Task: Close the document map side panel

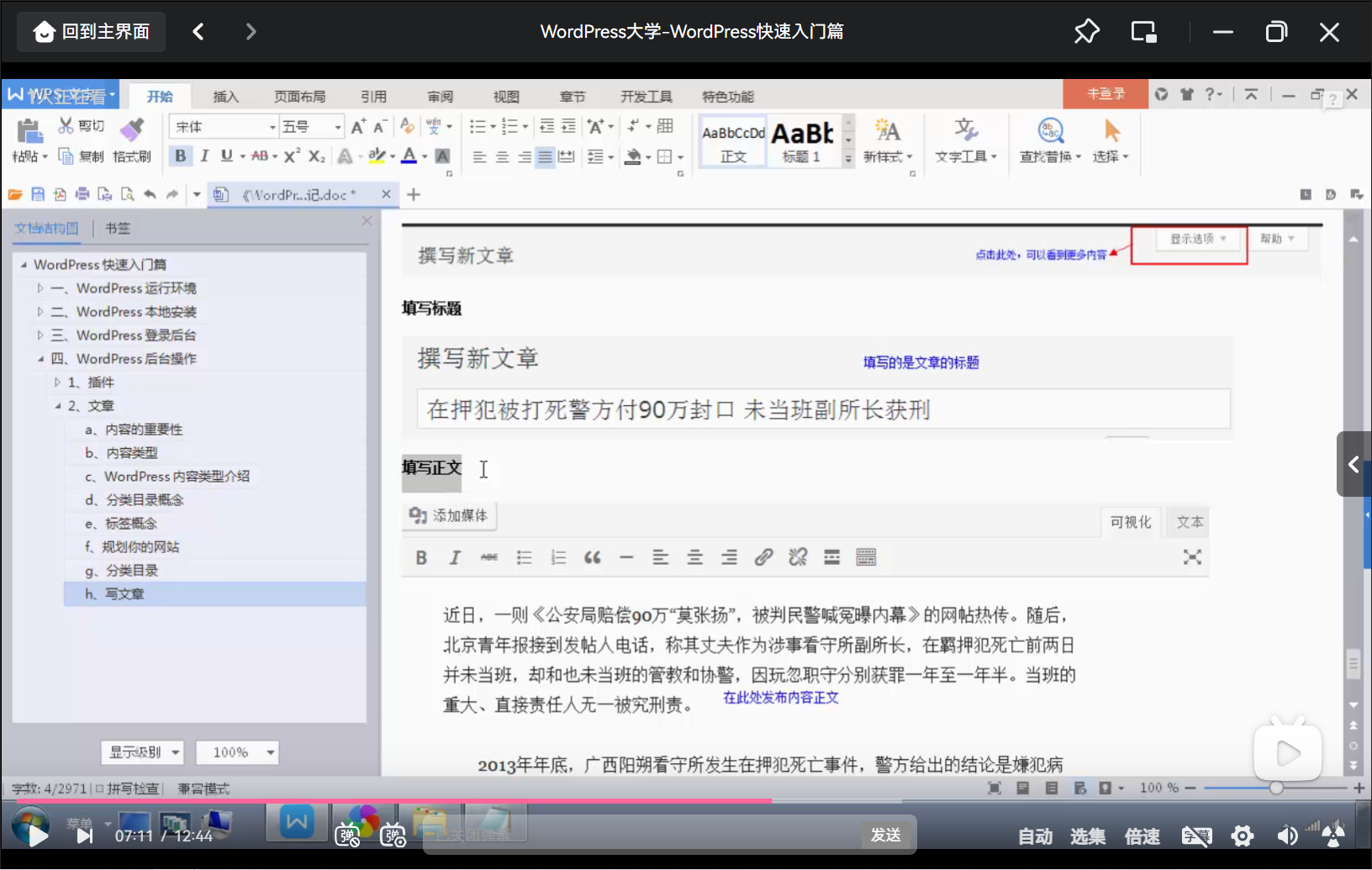Action: [367, 221]
